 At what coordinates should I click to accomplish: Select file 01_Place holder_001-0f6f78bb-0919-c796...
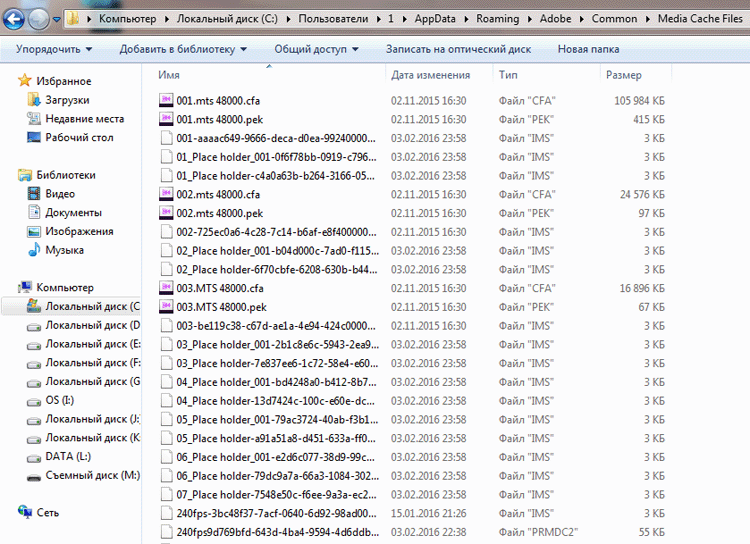point(276,157)
